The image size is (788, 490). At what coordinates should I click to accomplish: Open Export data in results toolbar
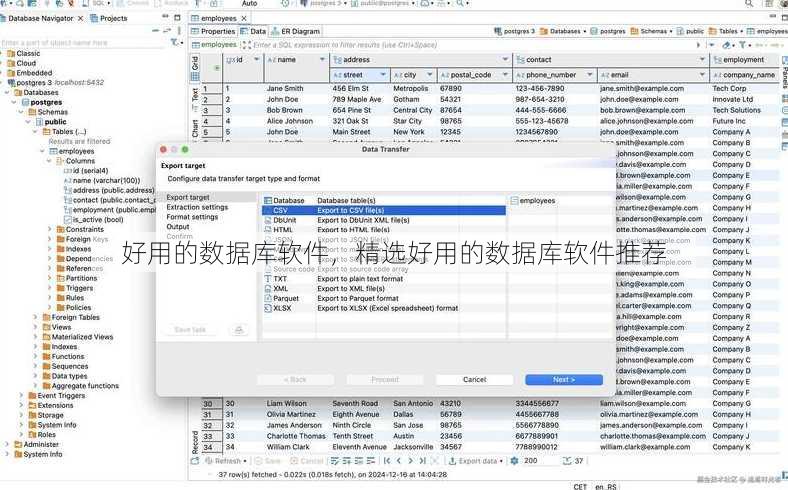475,461
